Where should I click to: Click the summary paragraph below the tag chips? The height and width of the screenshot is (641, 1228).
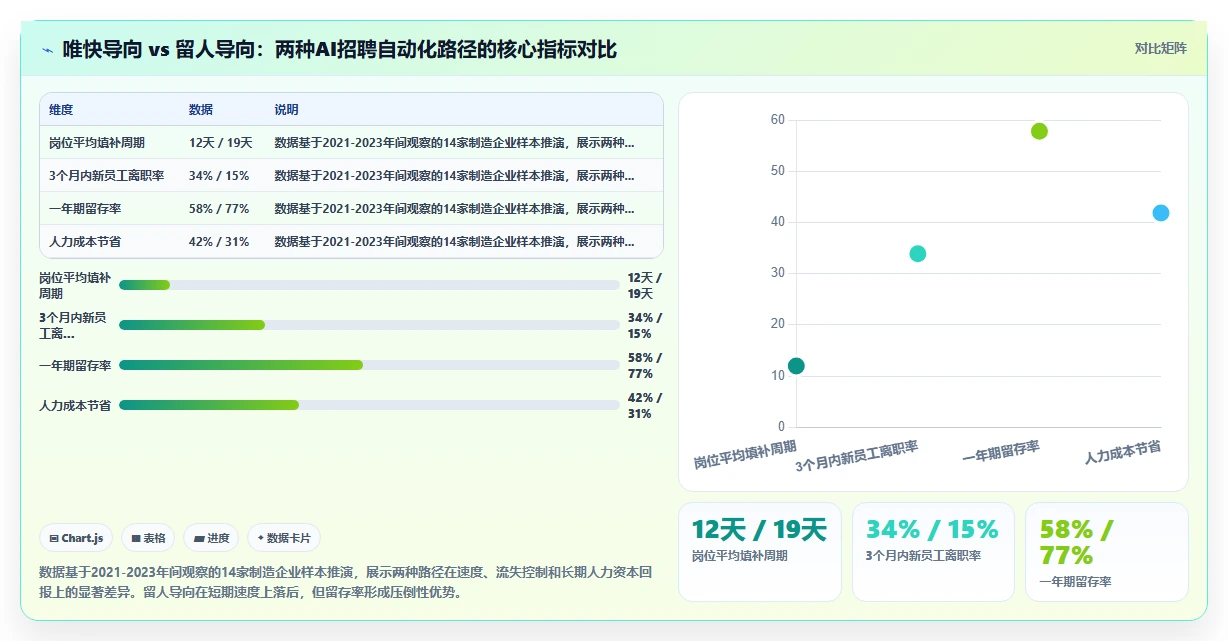346,582
